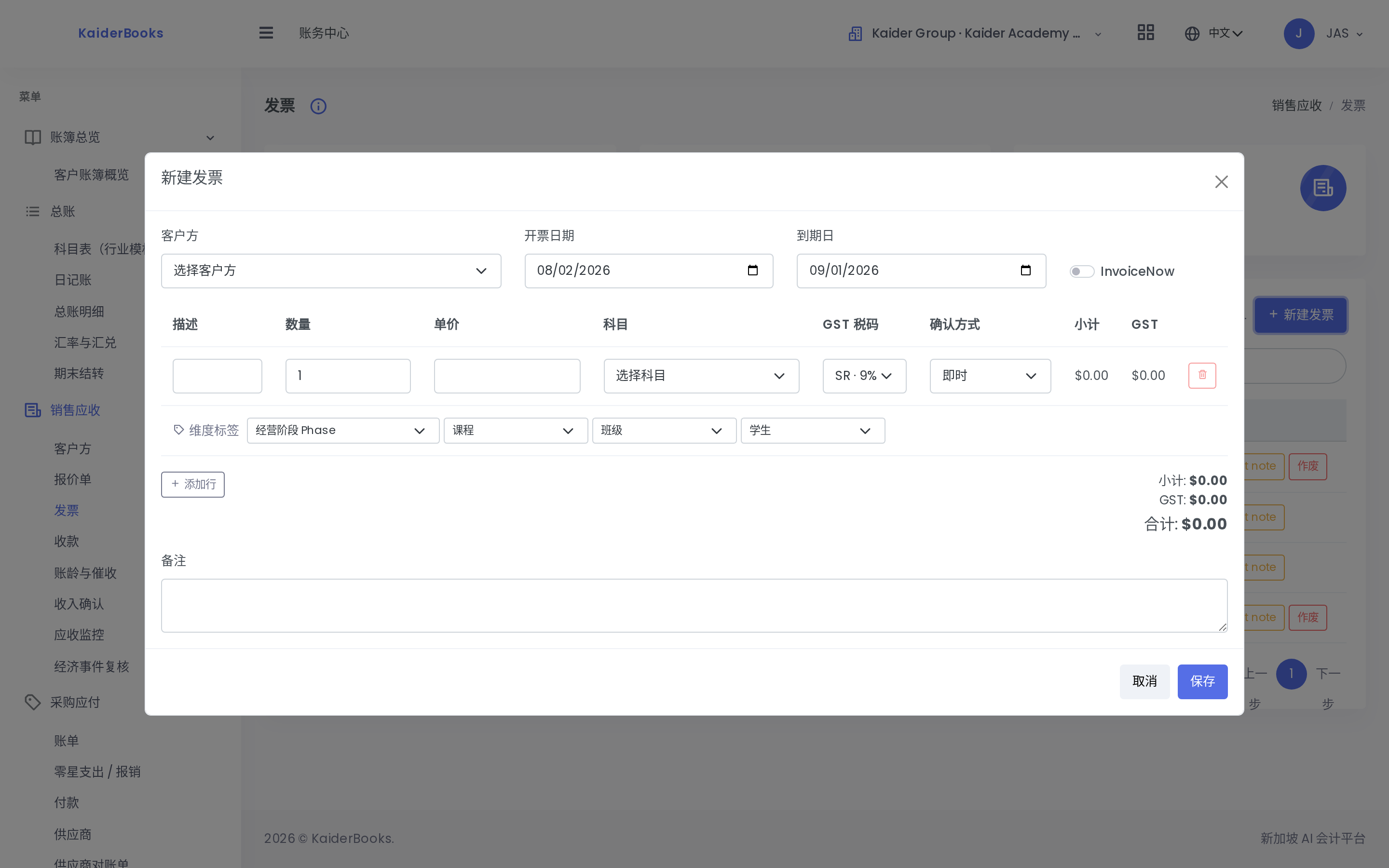Expand the Kaider Group company selector
This screenshot has width=1389, height=868.
975,34
